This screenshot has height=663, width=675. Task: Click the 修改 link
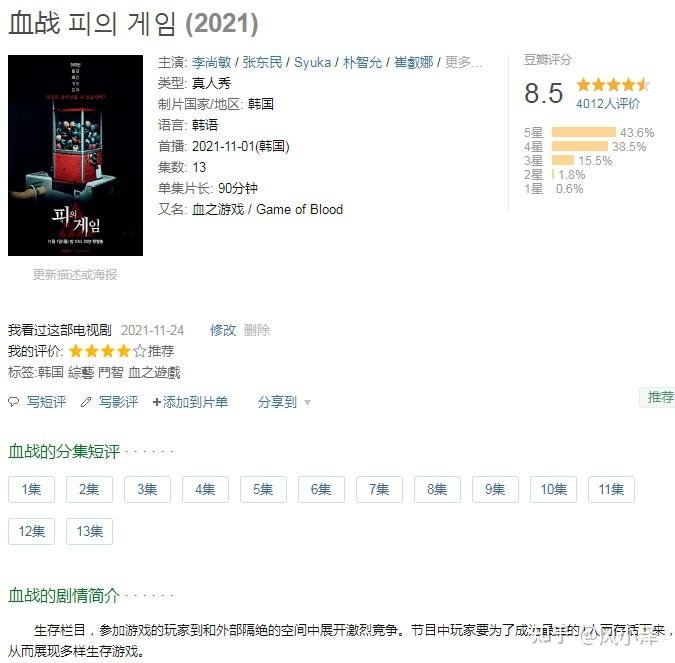click(223, 330)
